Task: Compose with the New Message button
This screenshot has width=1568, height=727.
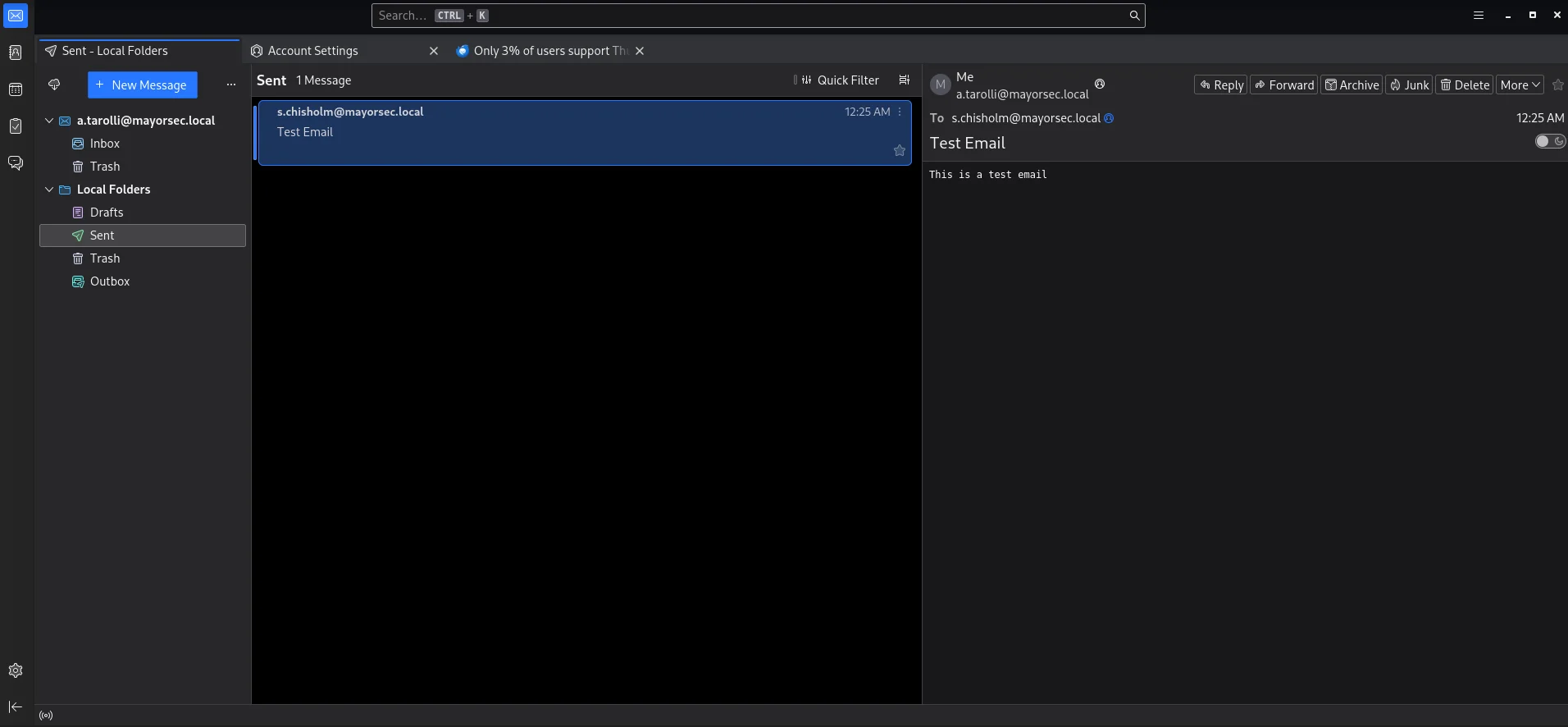Action: tap(142, 85)
